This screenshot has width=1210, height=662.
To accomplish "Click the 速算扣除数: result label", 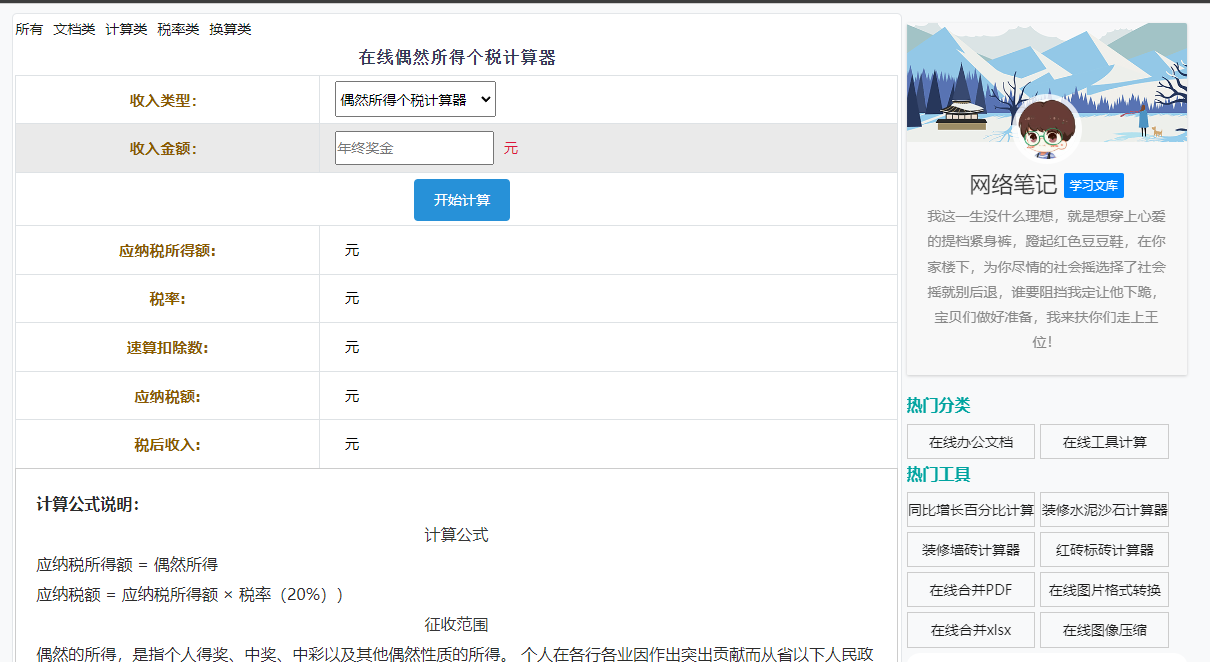I will (x=167, y=347).
